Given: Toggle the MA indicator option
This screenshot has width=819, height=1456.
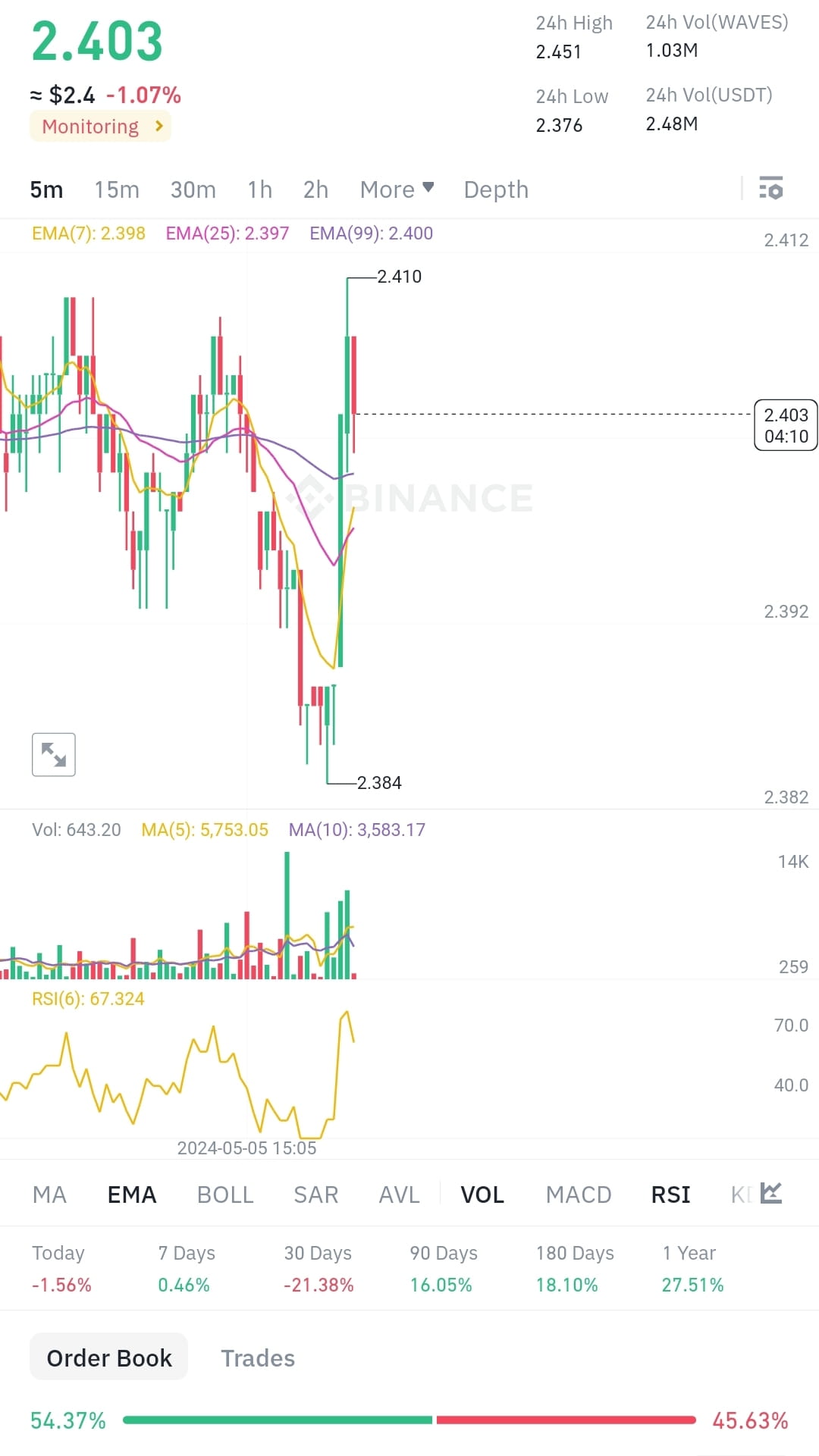Looking at the screenshot, I should pyautogui.click(x=49, y=1195).
